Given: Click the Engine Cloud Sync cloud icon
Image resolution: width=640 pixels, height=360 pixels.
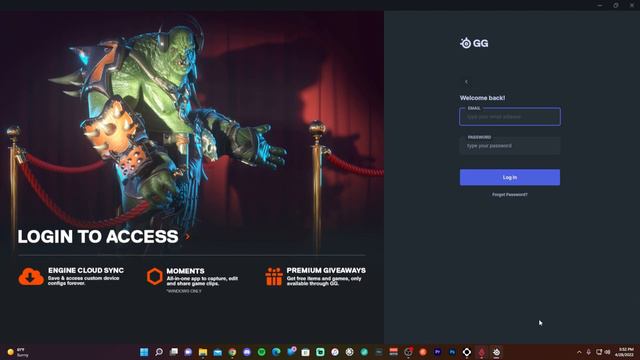Looking at the screenshot, I should click(31, 276).
